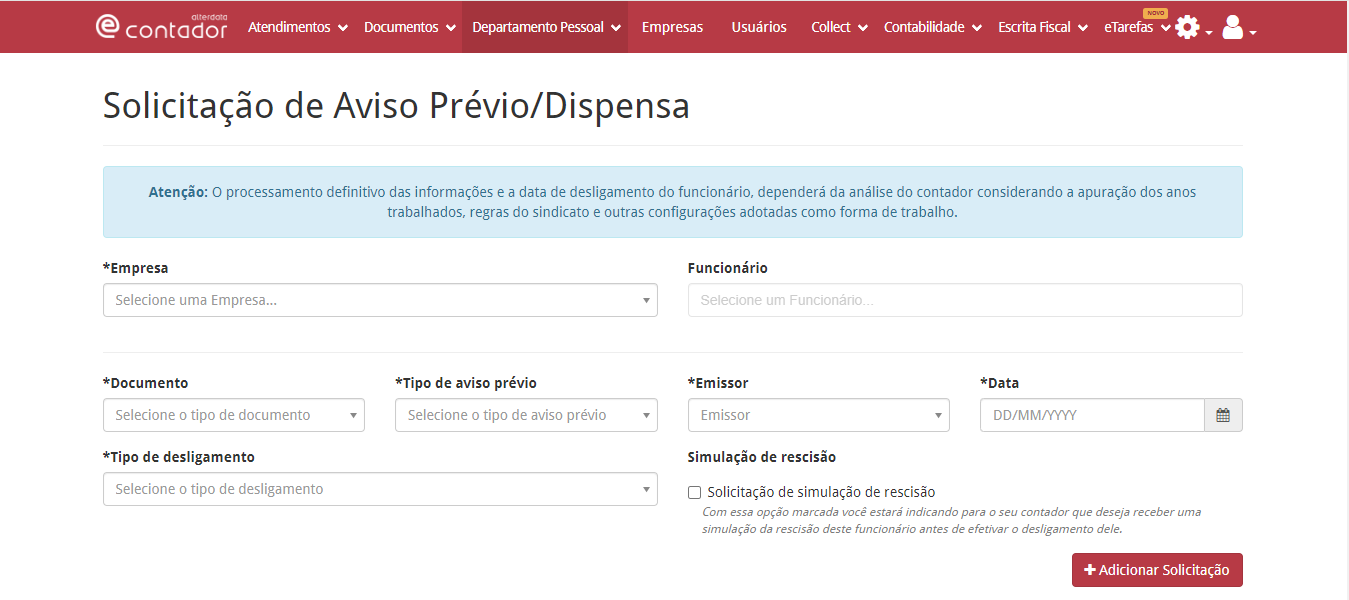Check Solicitação de simulação de rescisão

pyautogui.click(x=695, y=492)
